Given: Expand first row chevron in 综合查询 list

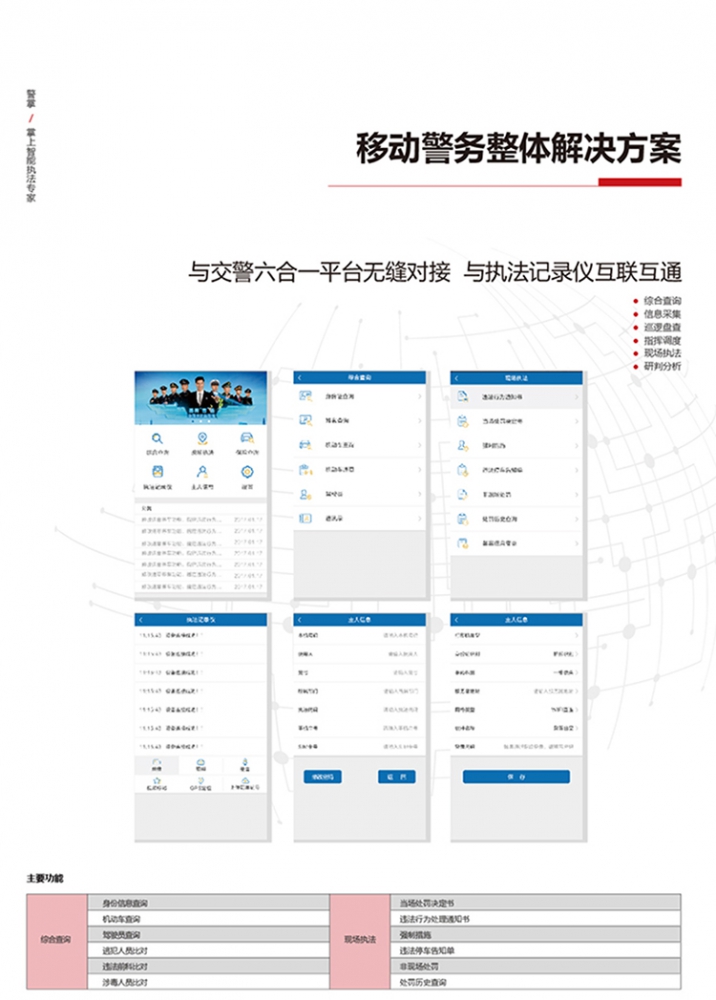Looking at the screenshot, I should (x=419, y=397).
